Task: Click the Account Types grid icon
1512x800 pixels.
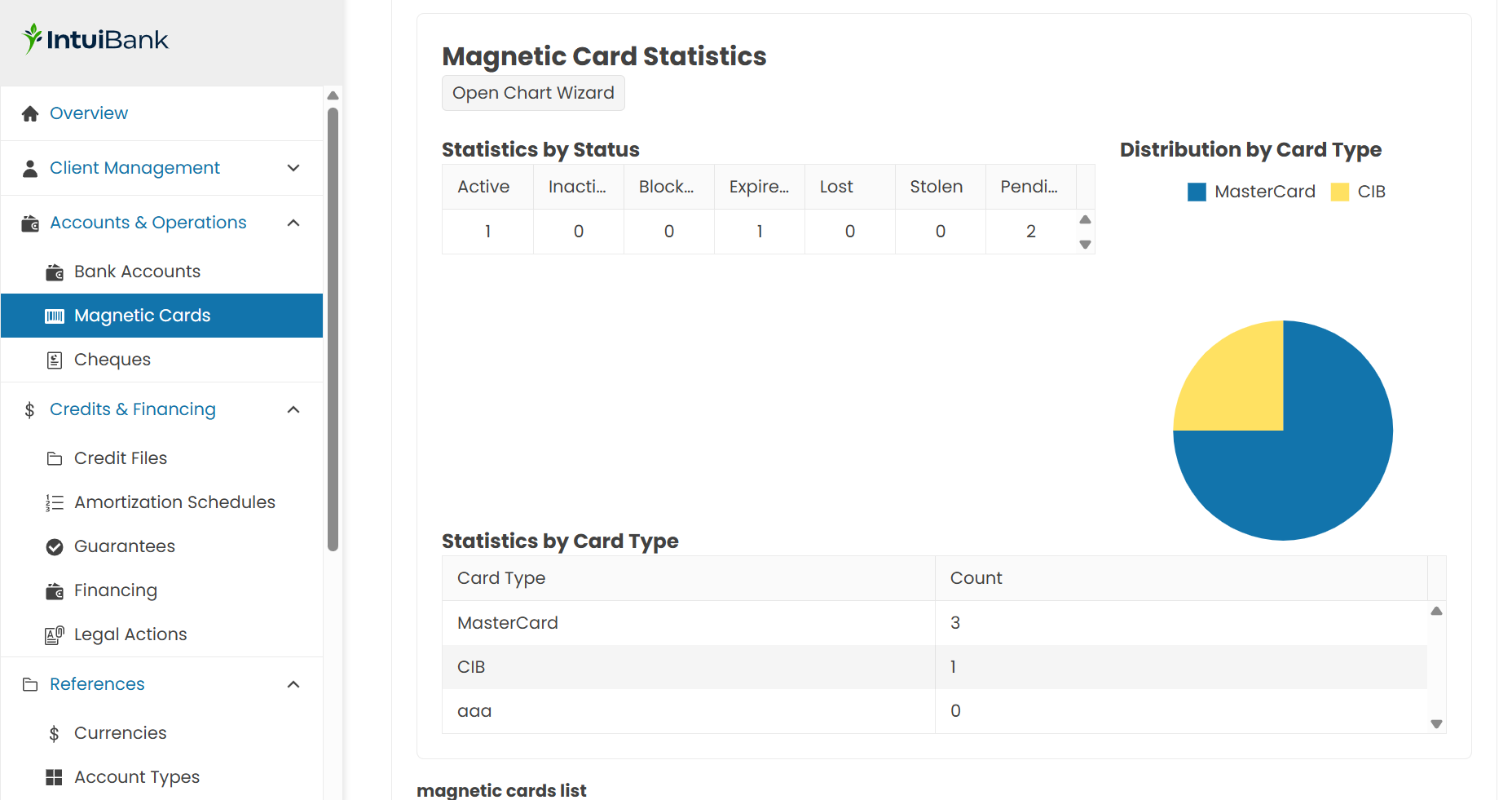Action: pyautogui.click(x=54, y=777)
